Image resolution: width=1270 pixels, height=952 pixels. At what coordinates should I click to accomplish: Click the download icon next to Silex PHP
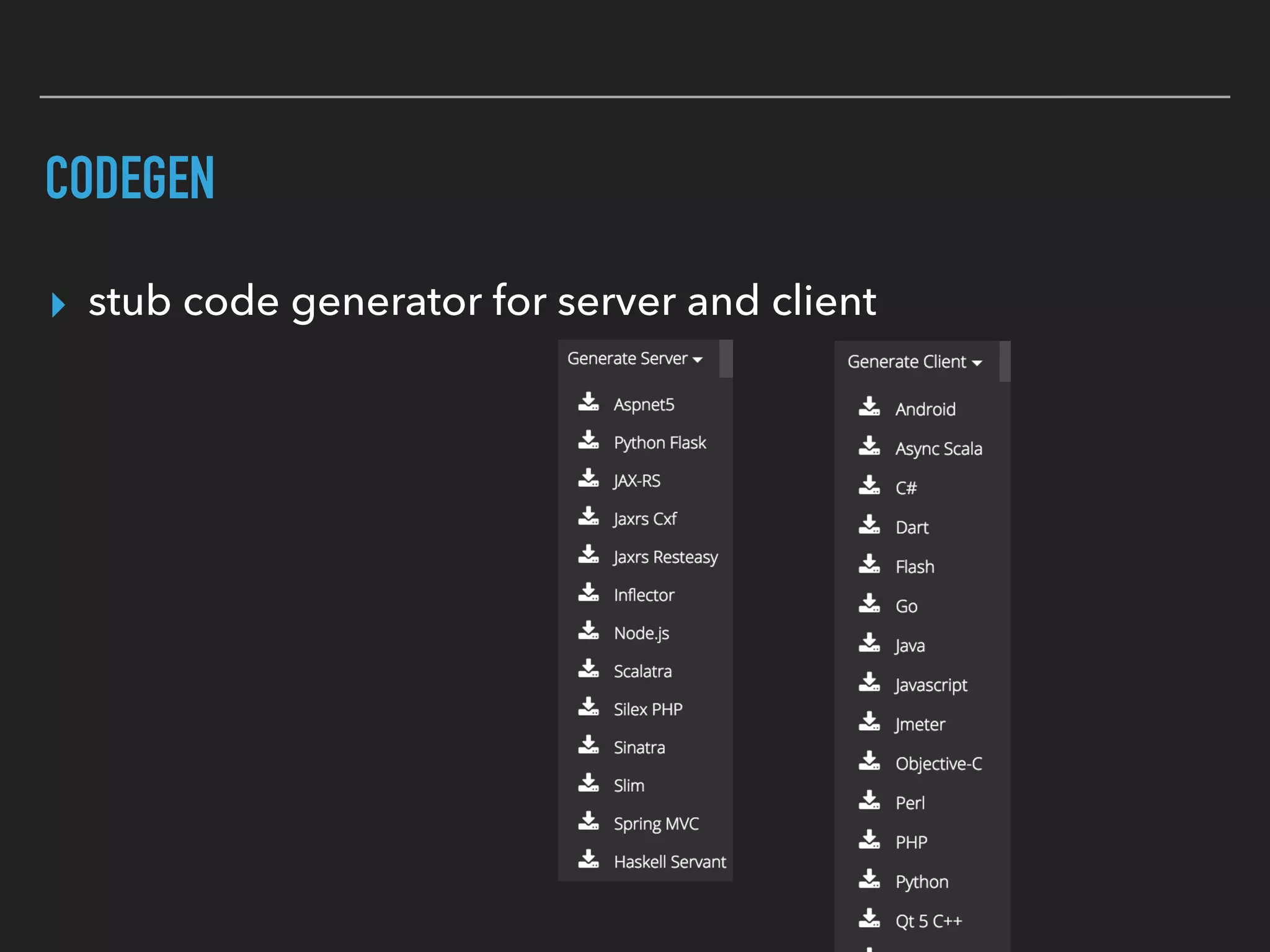click(588, 707)
